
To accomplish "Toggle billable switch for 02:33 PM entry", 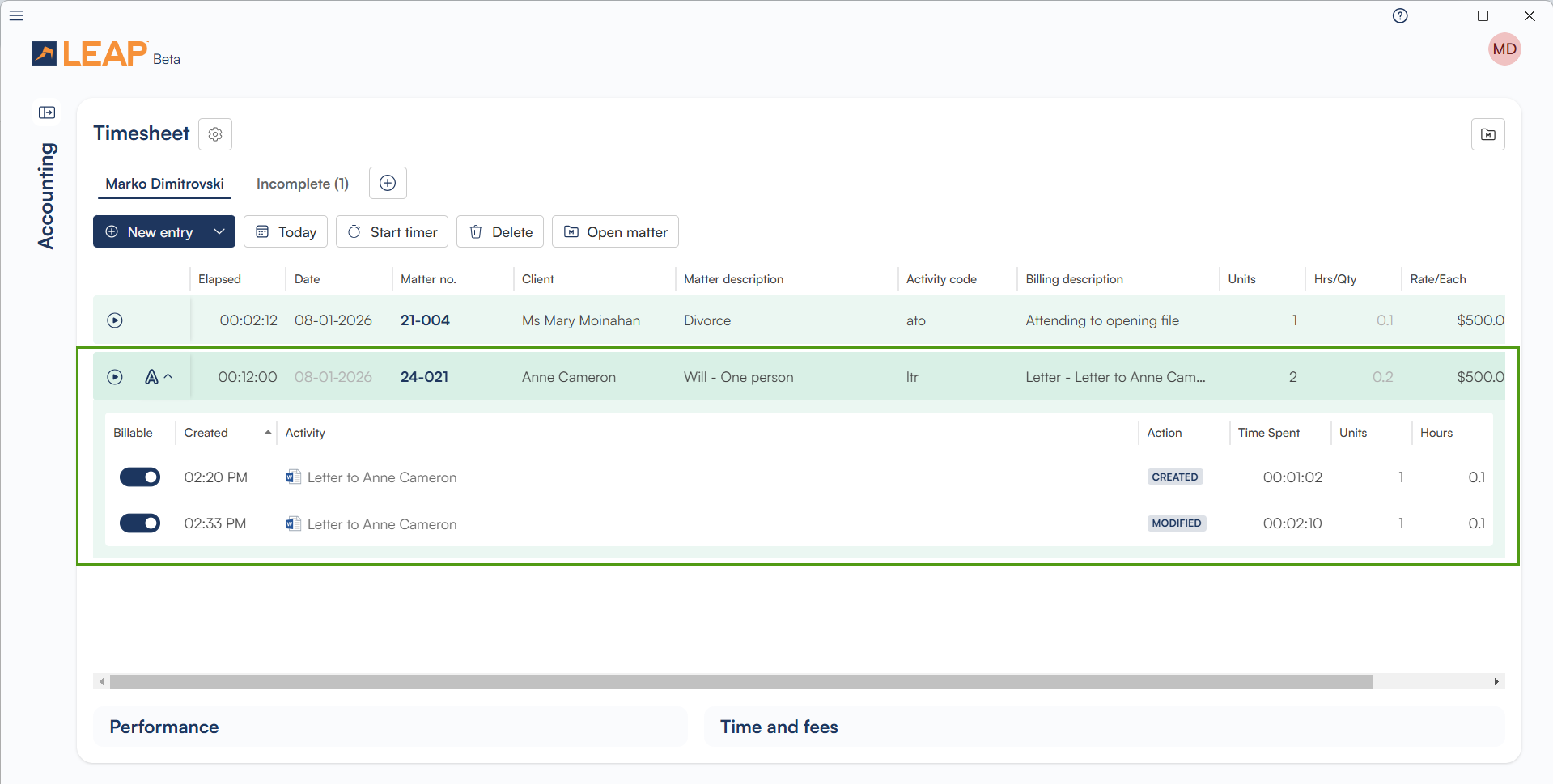I will point(140,523).
